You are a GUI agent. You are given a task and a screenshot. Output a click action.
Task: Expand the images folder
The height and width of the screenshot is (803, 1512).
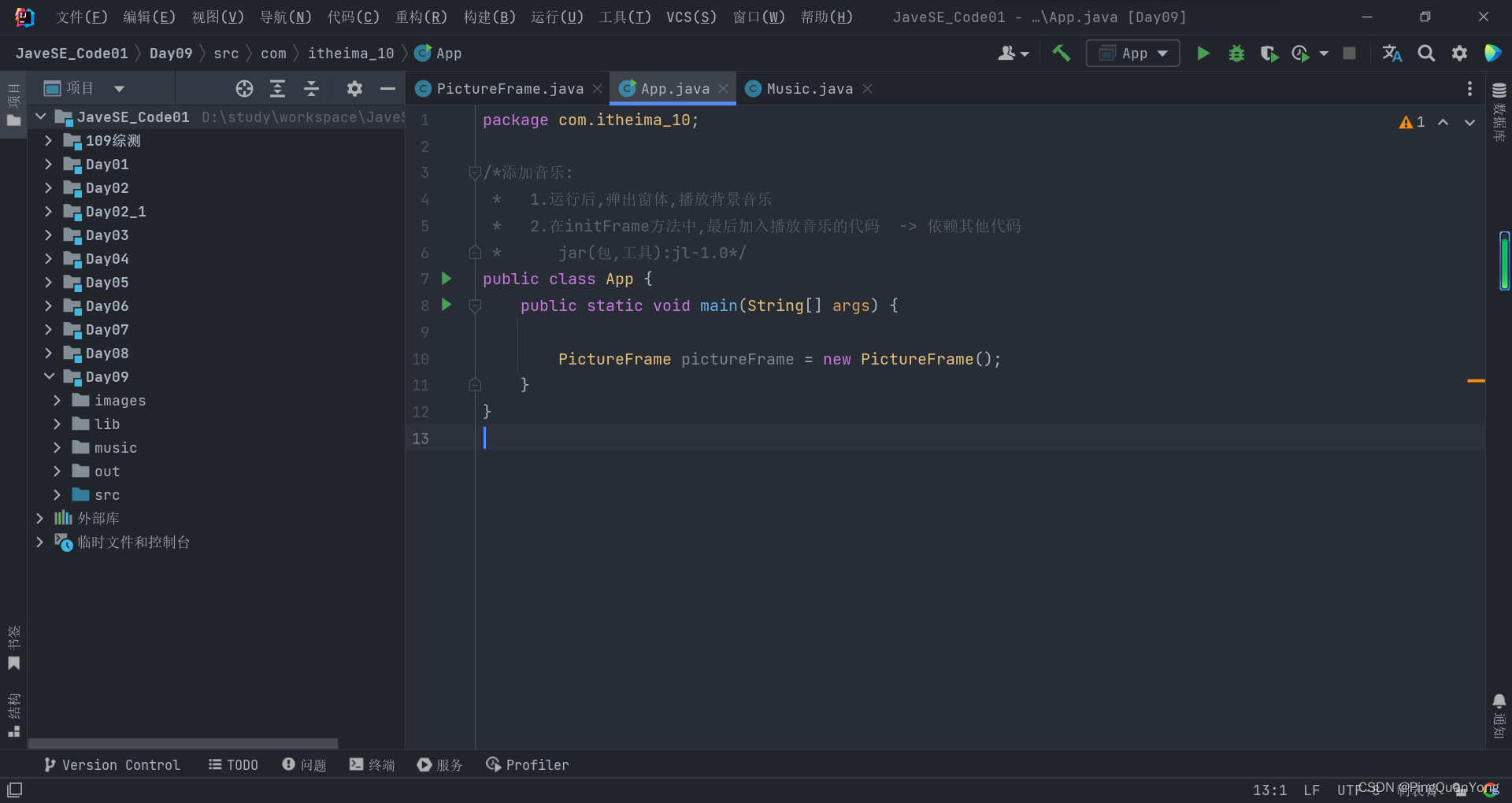[x=57, y=400]
